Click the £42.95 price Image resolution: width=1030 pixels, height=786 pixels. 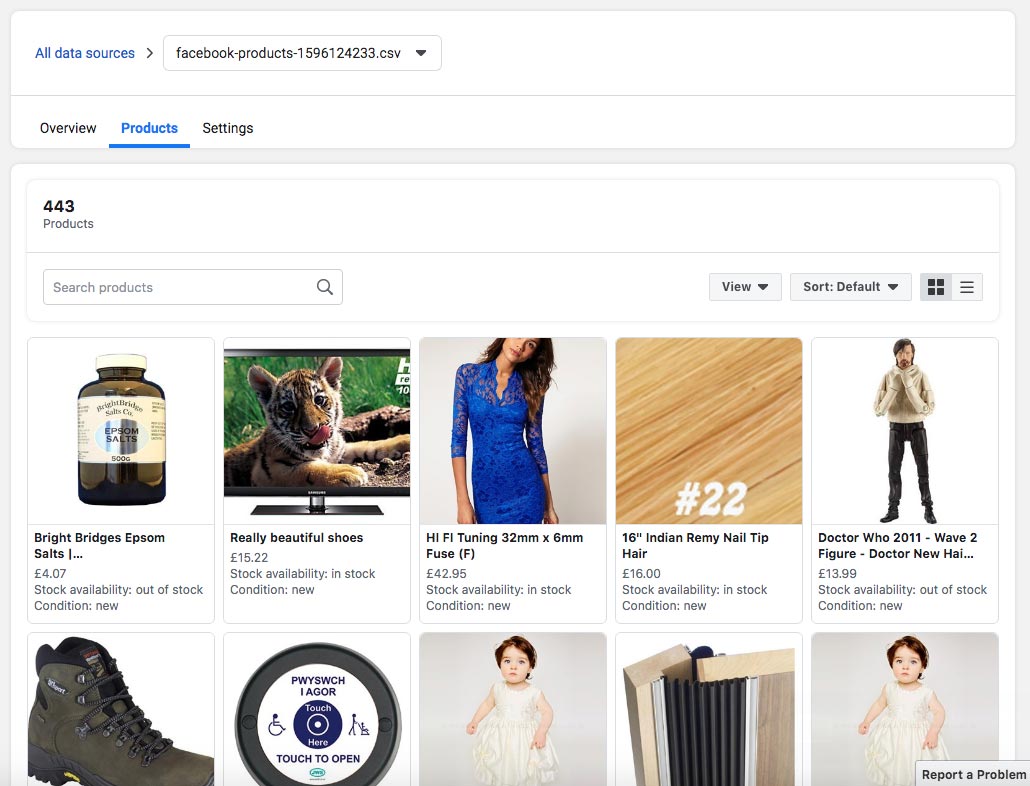pos(446,573)
